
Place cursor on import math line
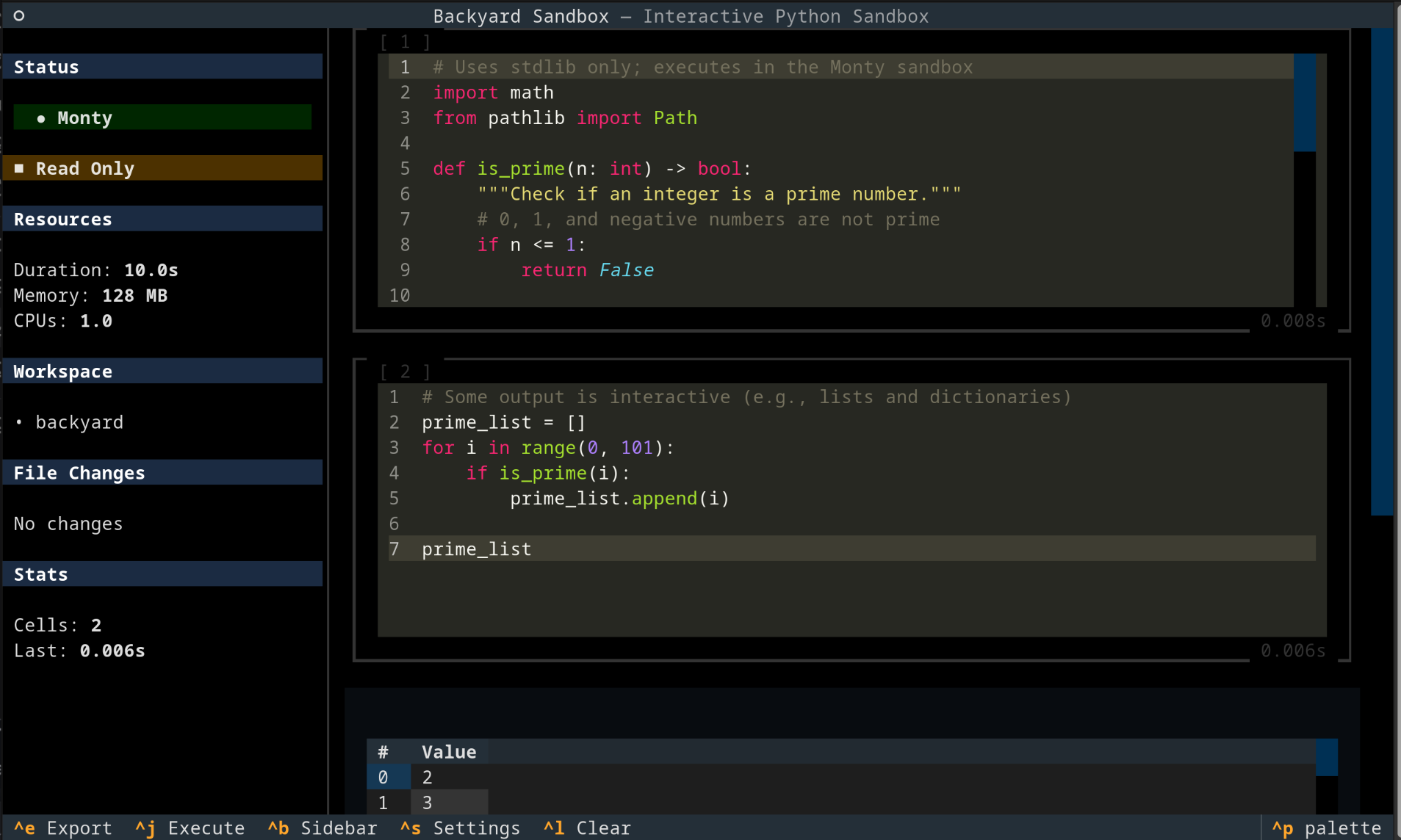[493, 93]
